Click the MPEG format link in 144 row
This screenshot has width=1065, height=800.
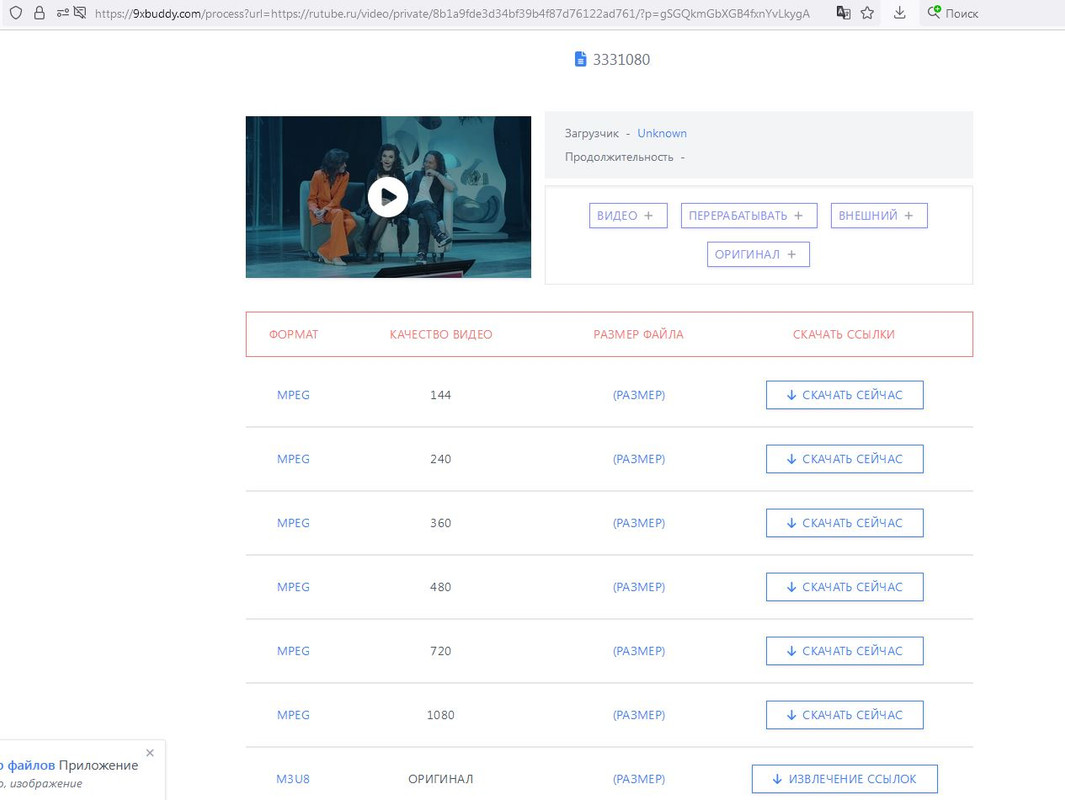click(x=293, y=395)
